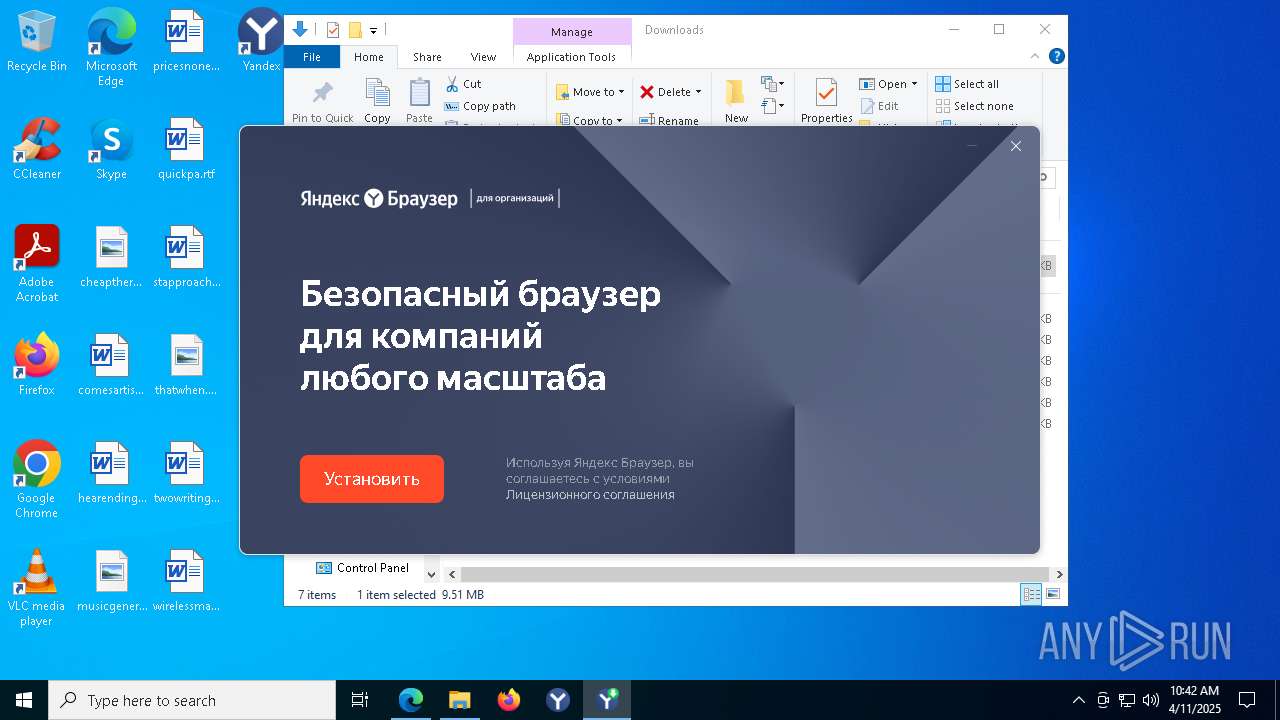
Task: Click the Cut scissors command
Action: [x=464, y=84]
